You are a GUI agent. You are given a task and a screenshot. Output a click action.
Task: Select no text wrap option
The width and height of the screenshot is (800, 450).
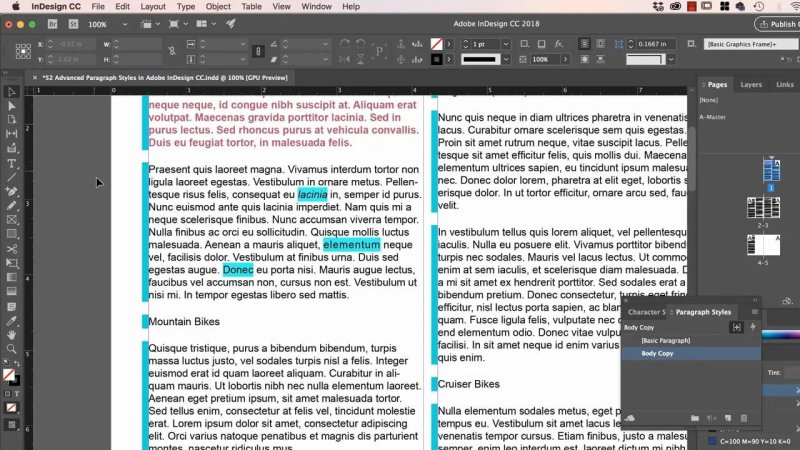pyautogui.click(x=585, y=44)
